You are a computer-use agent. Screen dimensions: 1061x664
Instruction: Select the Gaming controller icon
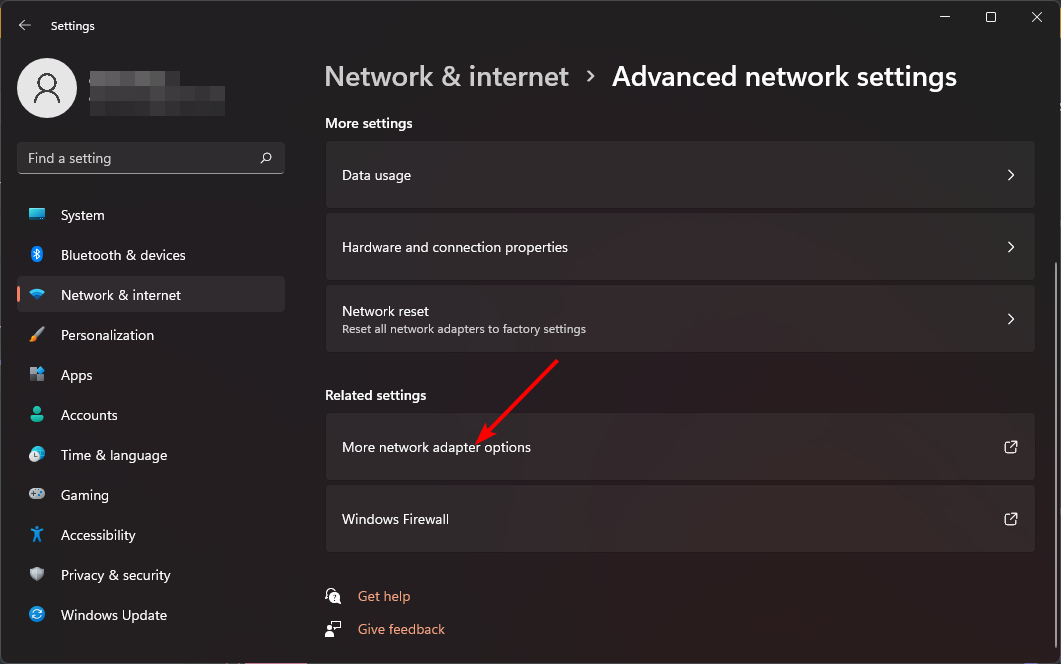click(37, 495)
